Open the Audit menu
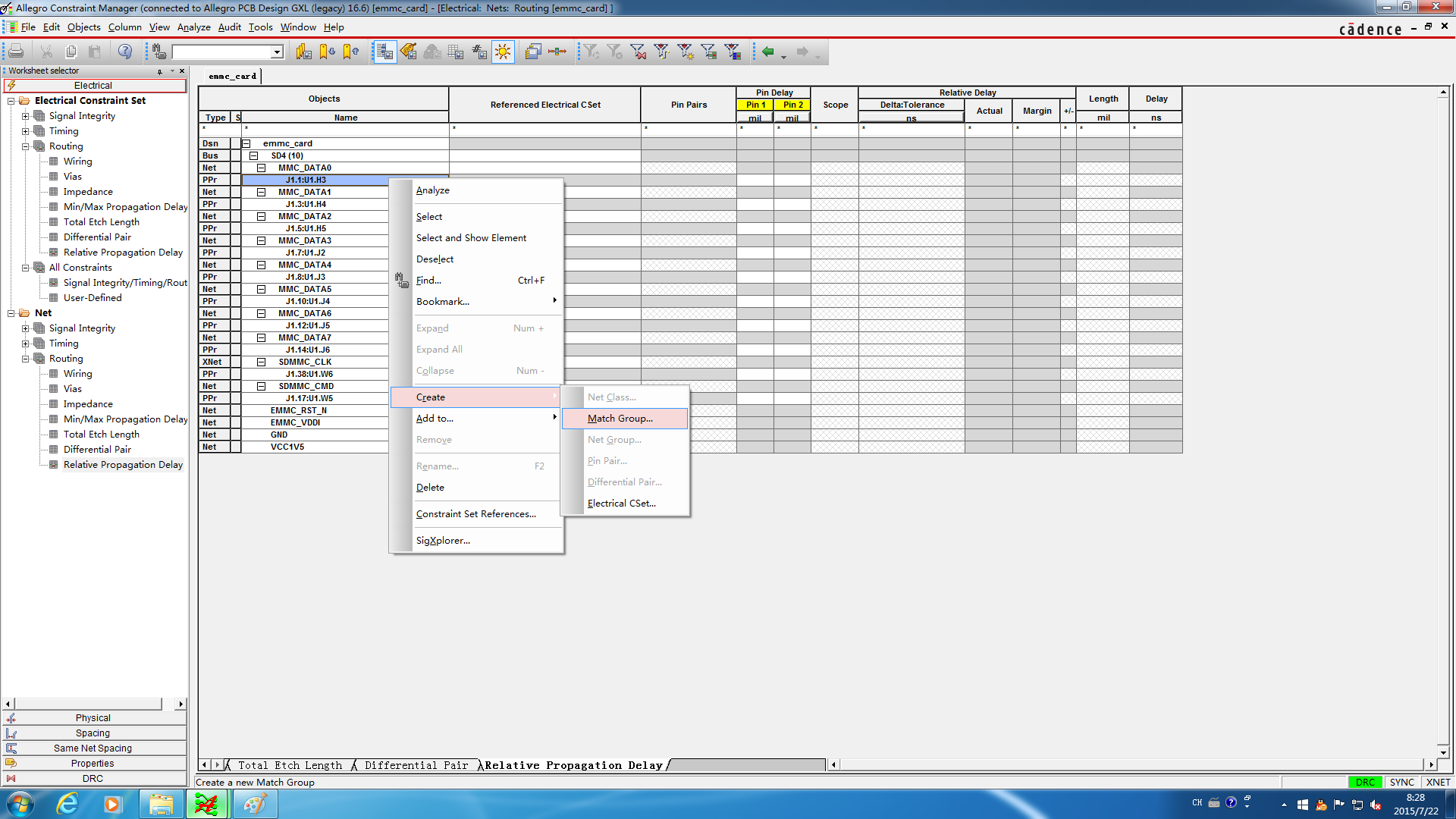The height and width of the screenshot is (819, 1456). pyautogui.click(x=229, y=27)
